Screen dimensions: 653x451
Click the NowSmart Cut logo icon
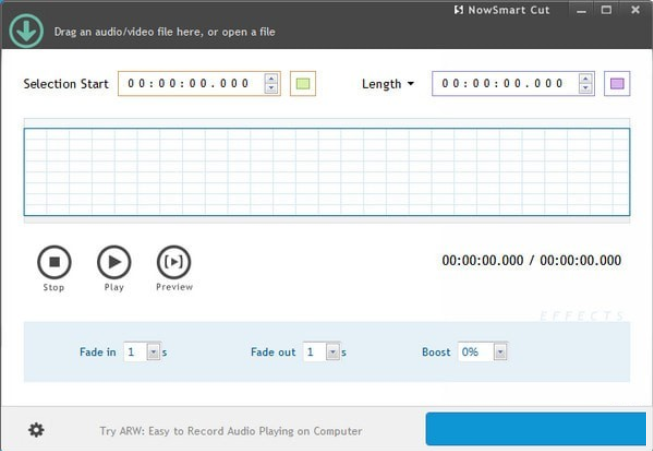point(459,10)
